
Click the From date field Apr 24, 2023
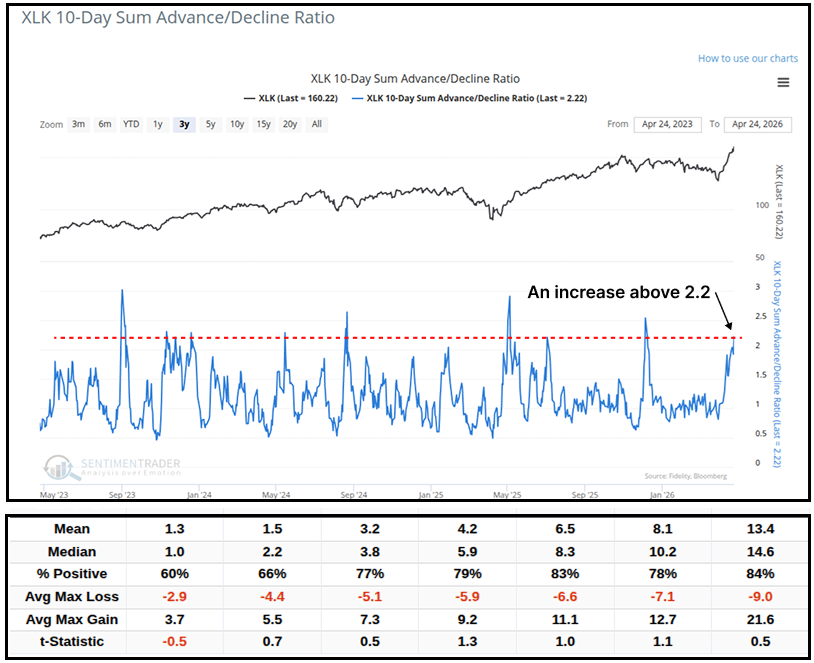pyautogui.click(x=667, y=124)
